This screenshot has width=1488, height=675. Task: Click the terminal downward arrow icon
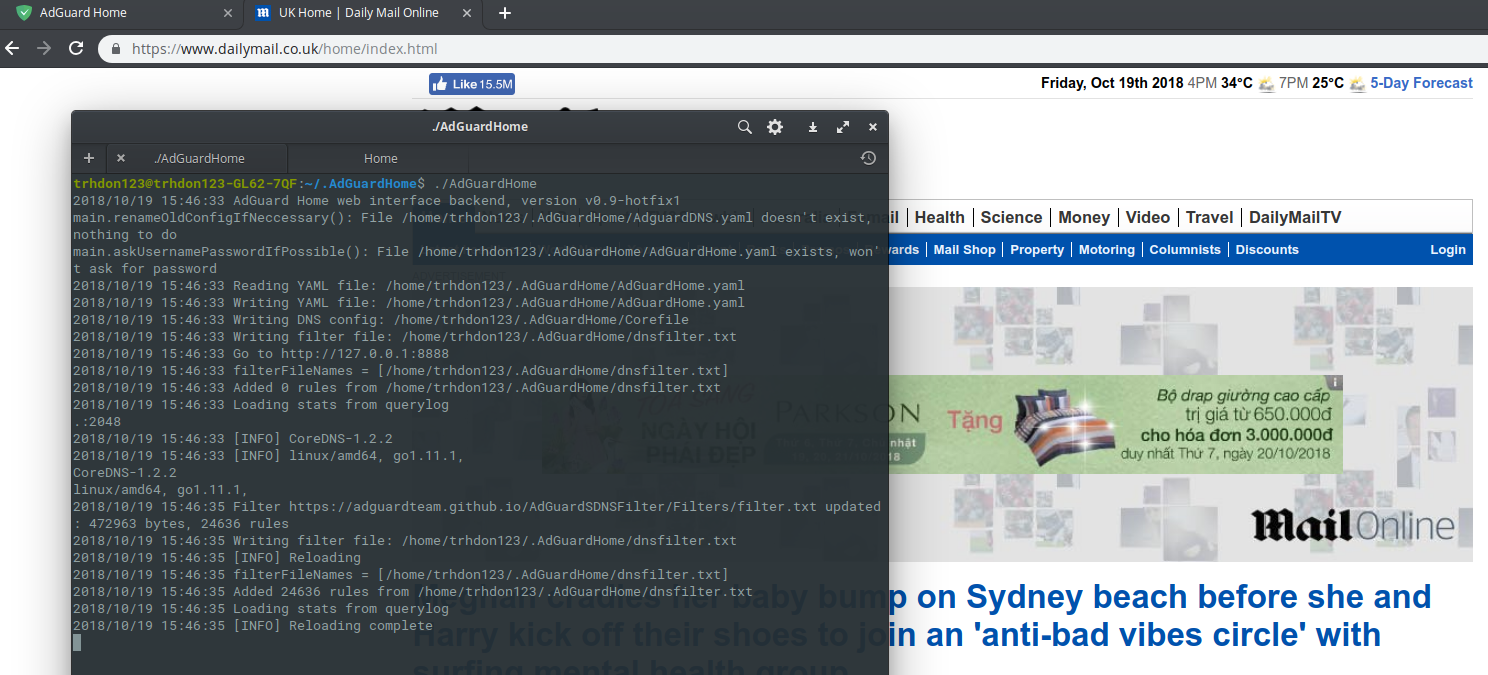click(x=813, y=127)
